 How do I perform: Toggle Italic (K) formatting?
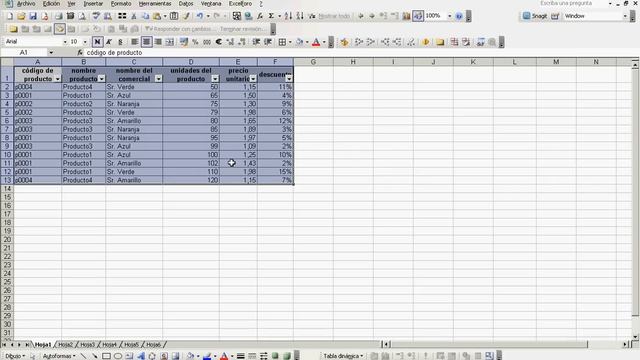coord(109,42)
